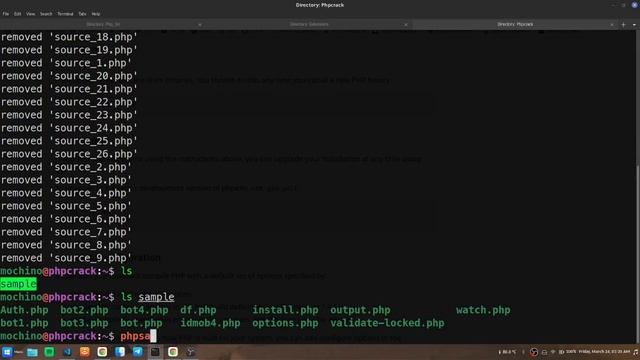Launch the green app in taskbar
Image resolution: width=640 pixels, height=360 pixels.
coord(49,352)
